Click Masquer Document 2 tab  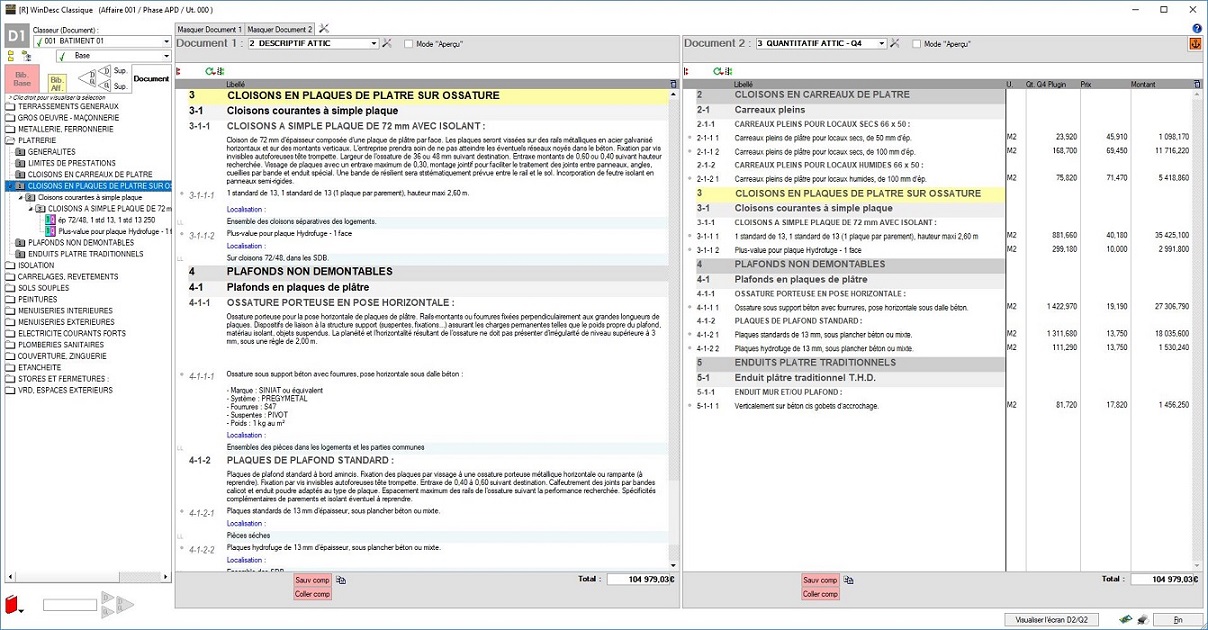[x=280, y=29]
